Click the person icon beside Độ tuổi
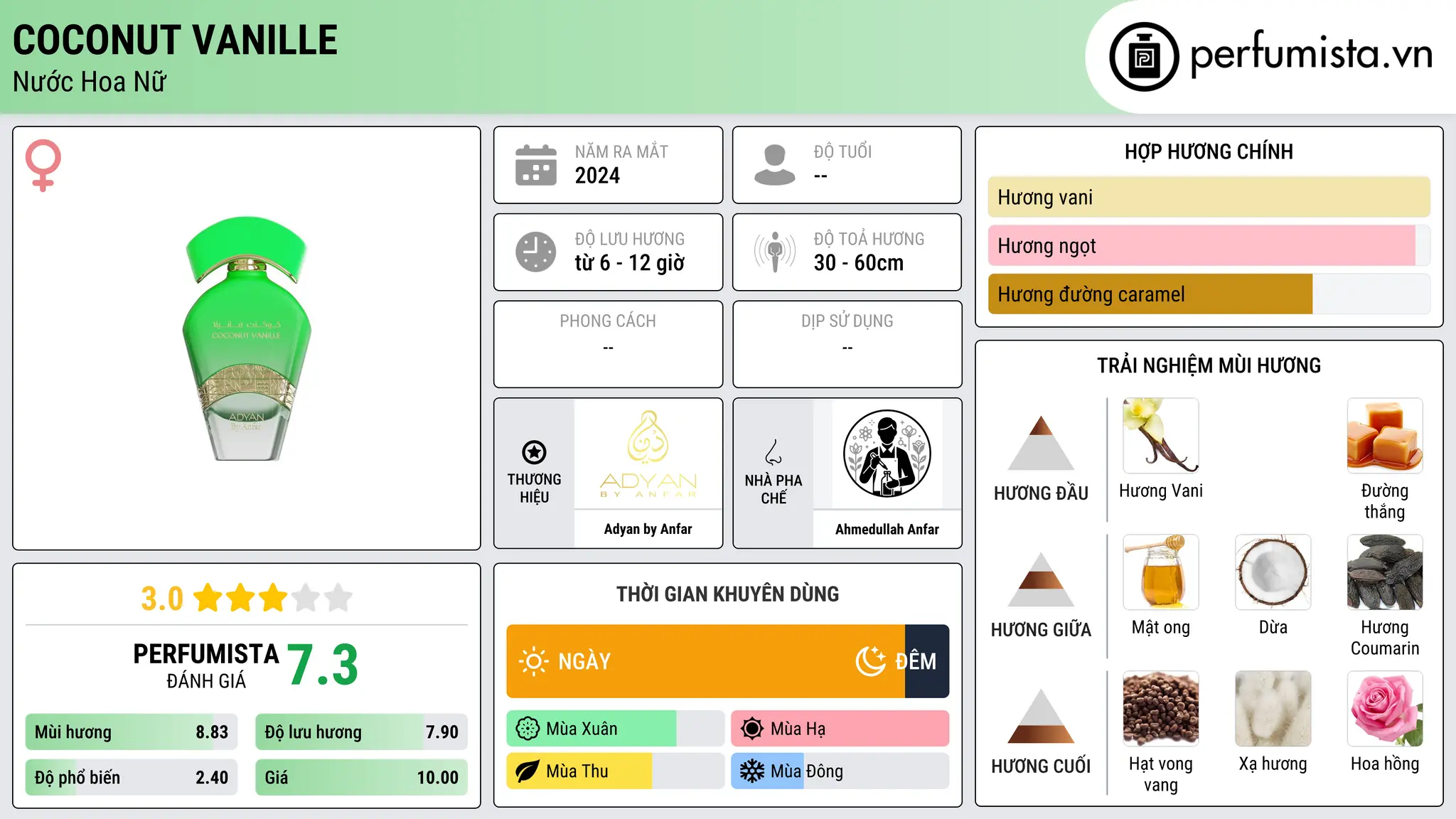 coord(775,165)
